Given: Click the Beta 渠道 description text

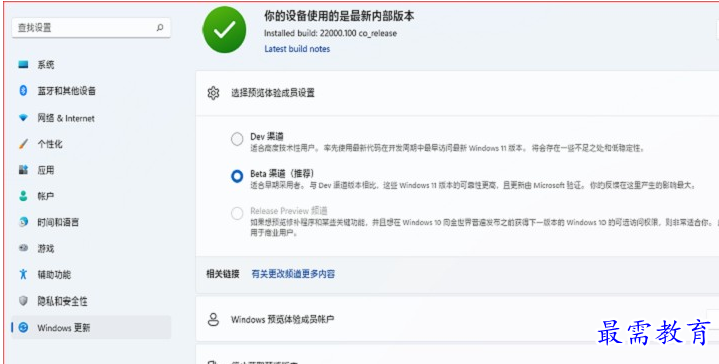Looking at the screenshot, I should pyautogui.click(x=473, y=186).
